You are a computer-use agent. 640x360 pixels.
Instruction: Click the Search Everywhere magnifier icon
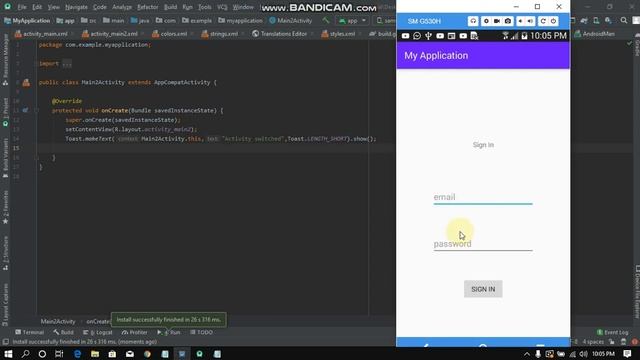624,20
